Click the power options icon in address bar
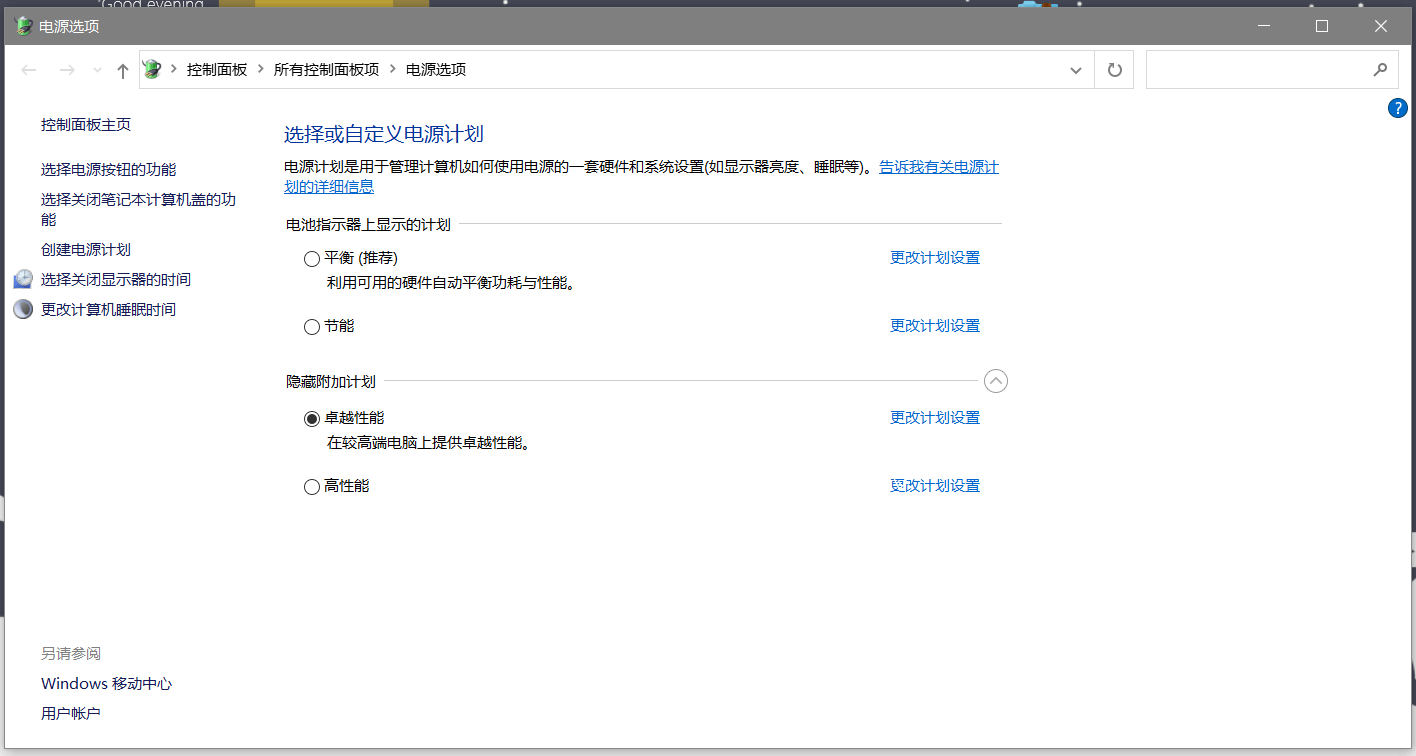 [152, 70]
